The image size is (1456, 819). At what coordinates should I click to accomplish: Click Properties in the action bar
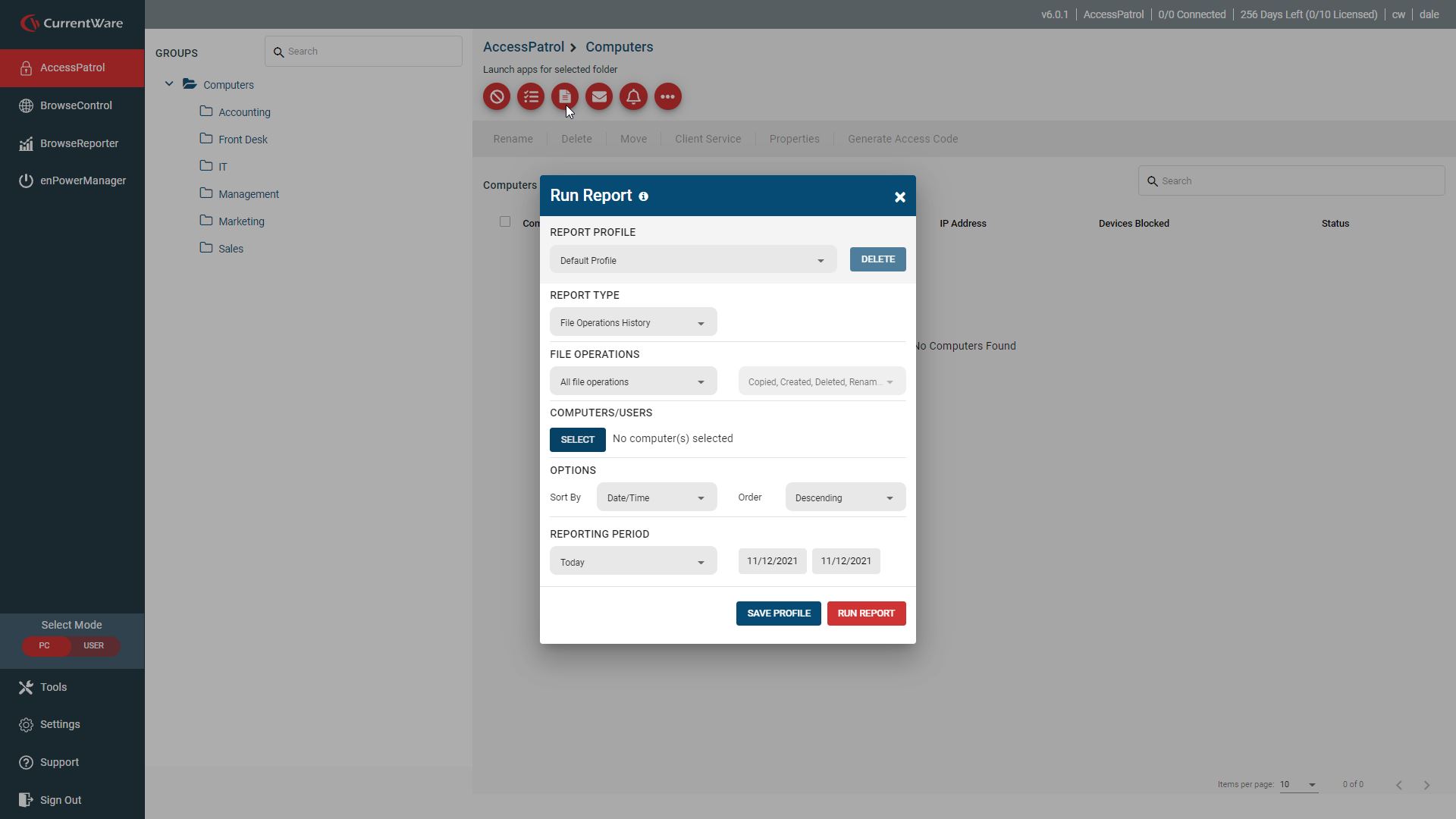click(794, 139)
